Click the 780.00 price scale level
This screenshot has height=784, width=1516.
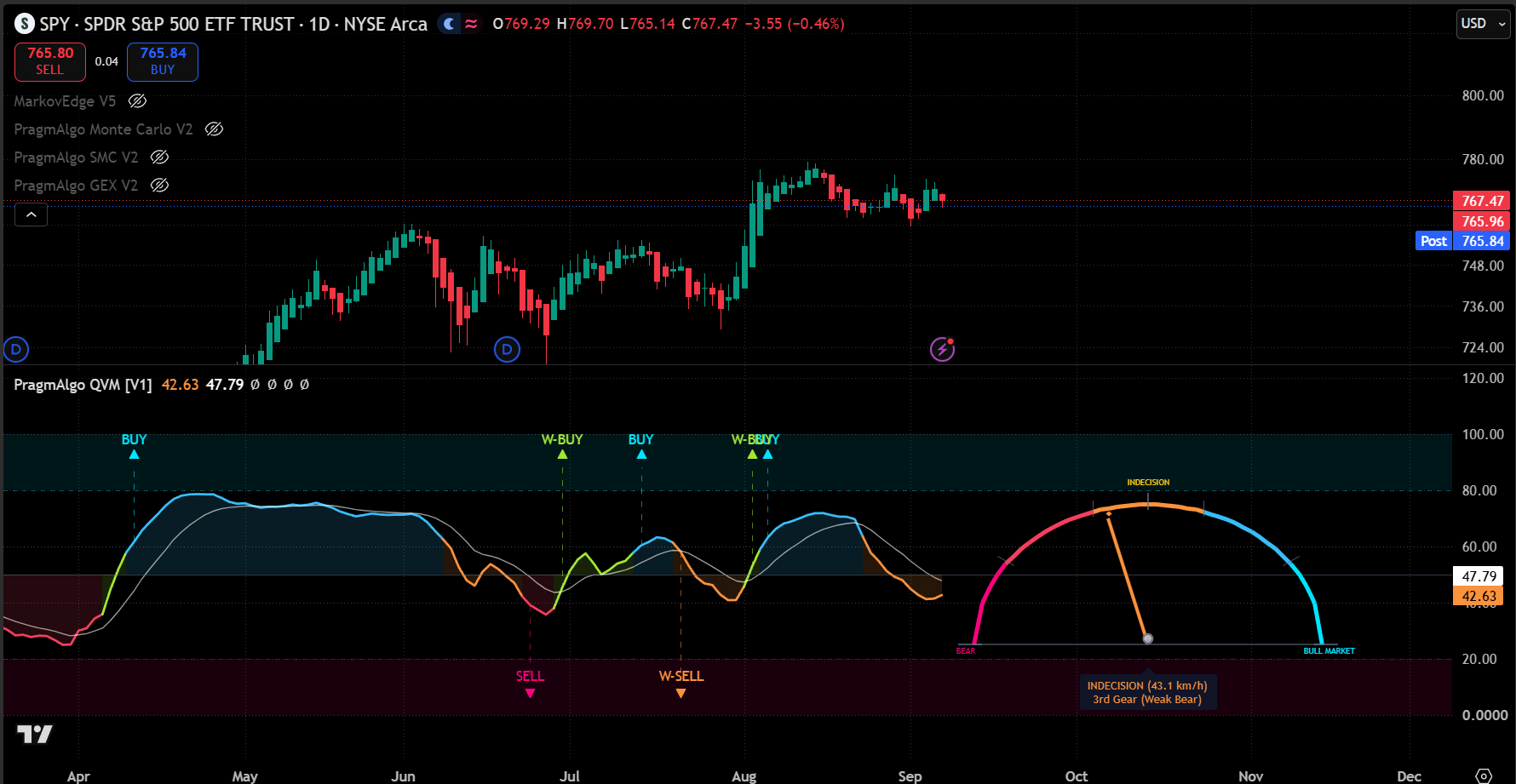point(1483,159)
